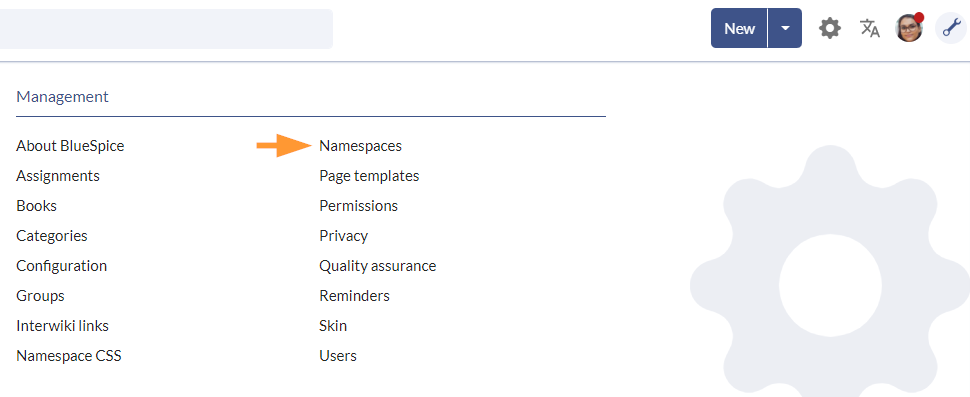Open Interwiki links
The image size is (970, 397).
62,326
